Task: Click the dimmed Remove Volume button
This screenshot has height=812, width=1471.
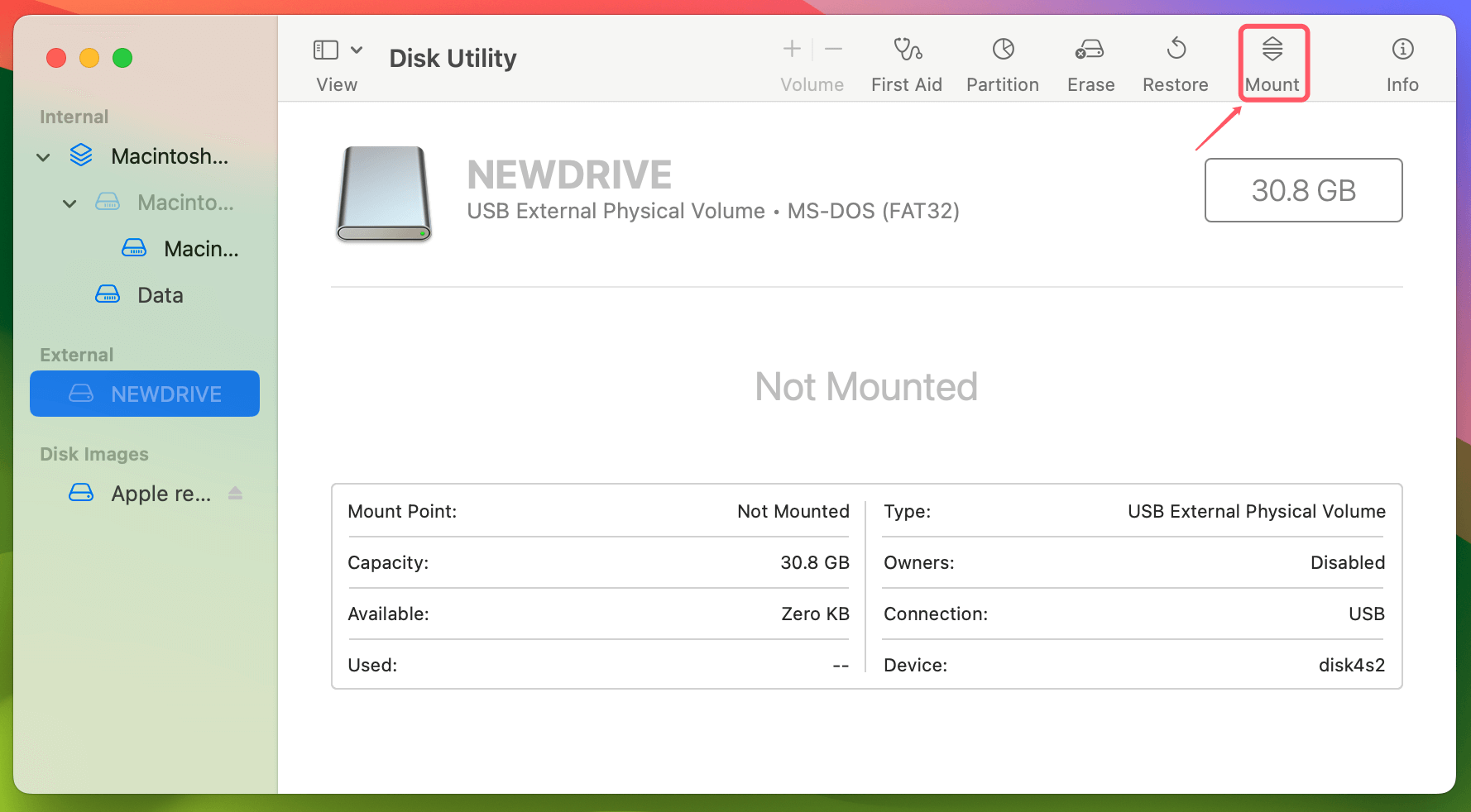Action: click(x=833, y=49)
